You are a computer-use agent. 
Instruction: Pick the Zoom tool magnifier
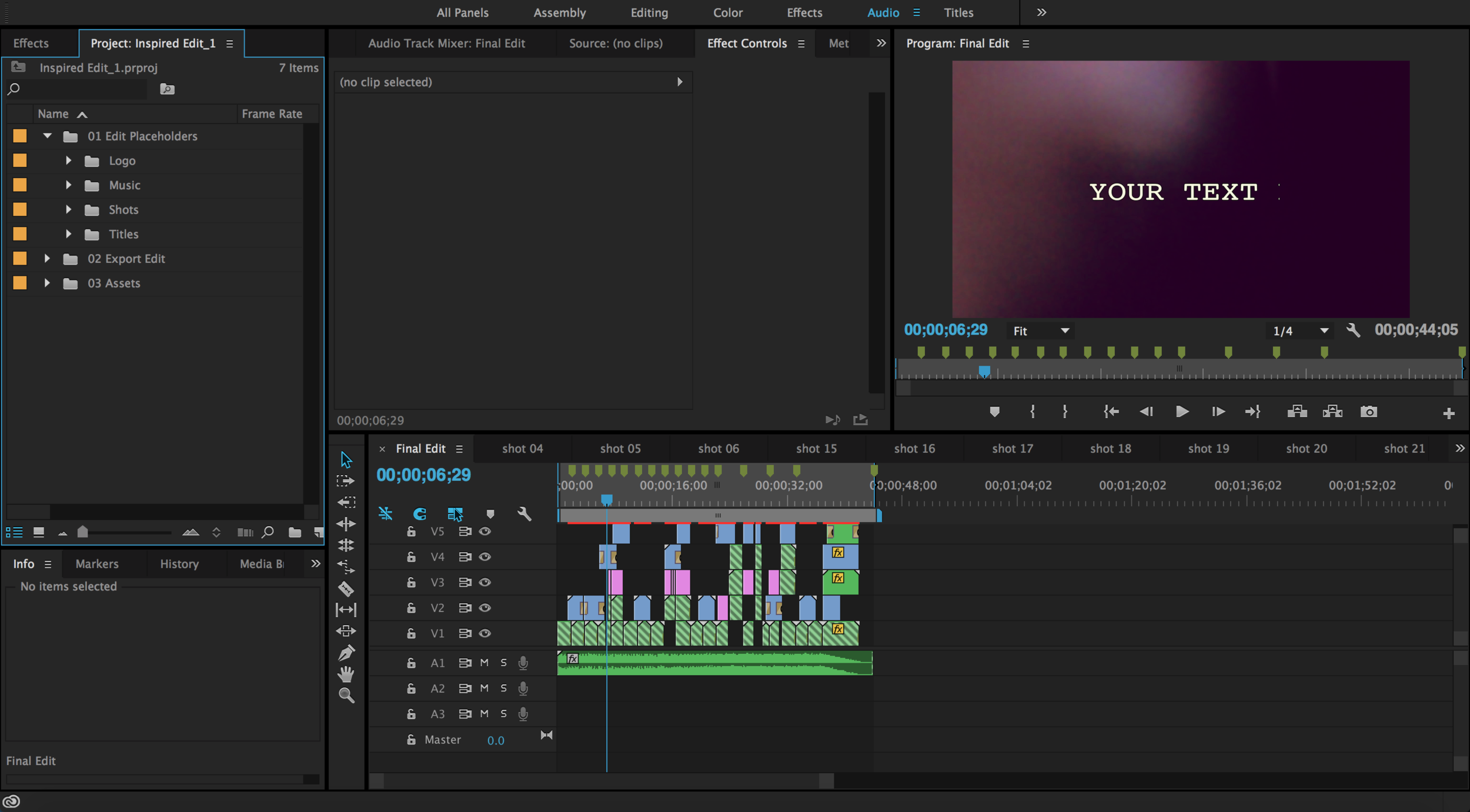click(x=346, y=696)
